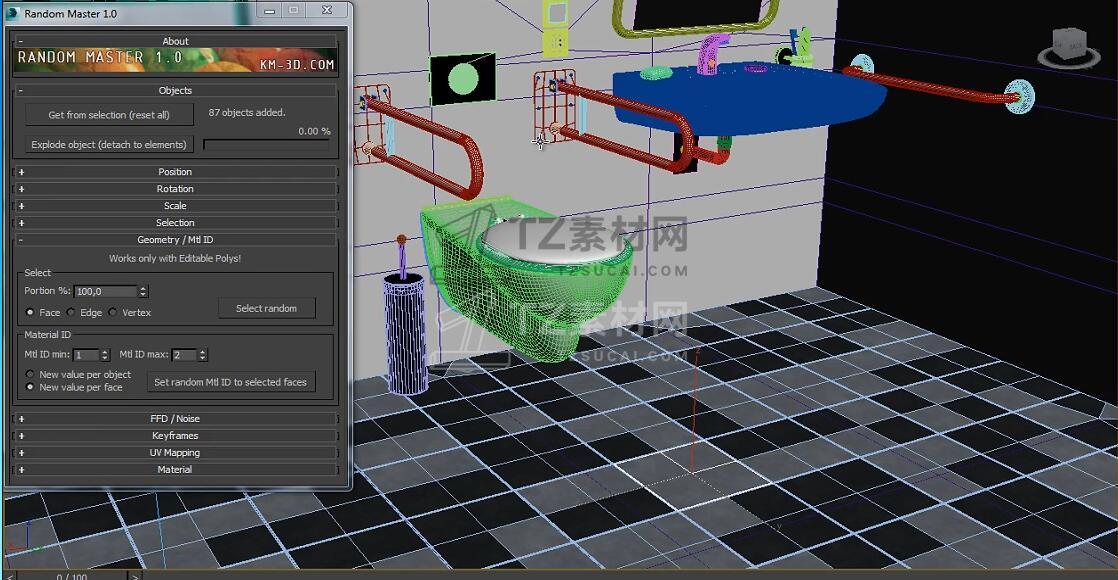
Task: Minimize the Random Master window
Action: pyautogui.click(x=270, y=11)
